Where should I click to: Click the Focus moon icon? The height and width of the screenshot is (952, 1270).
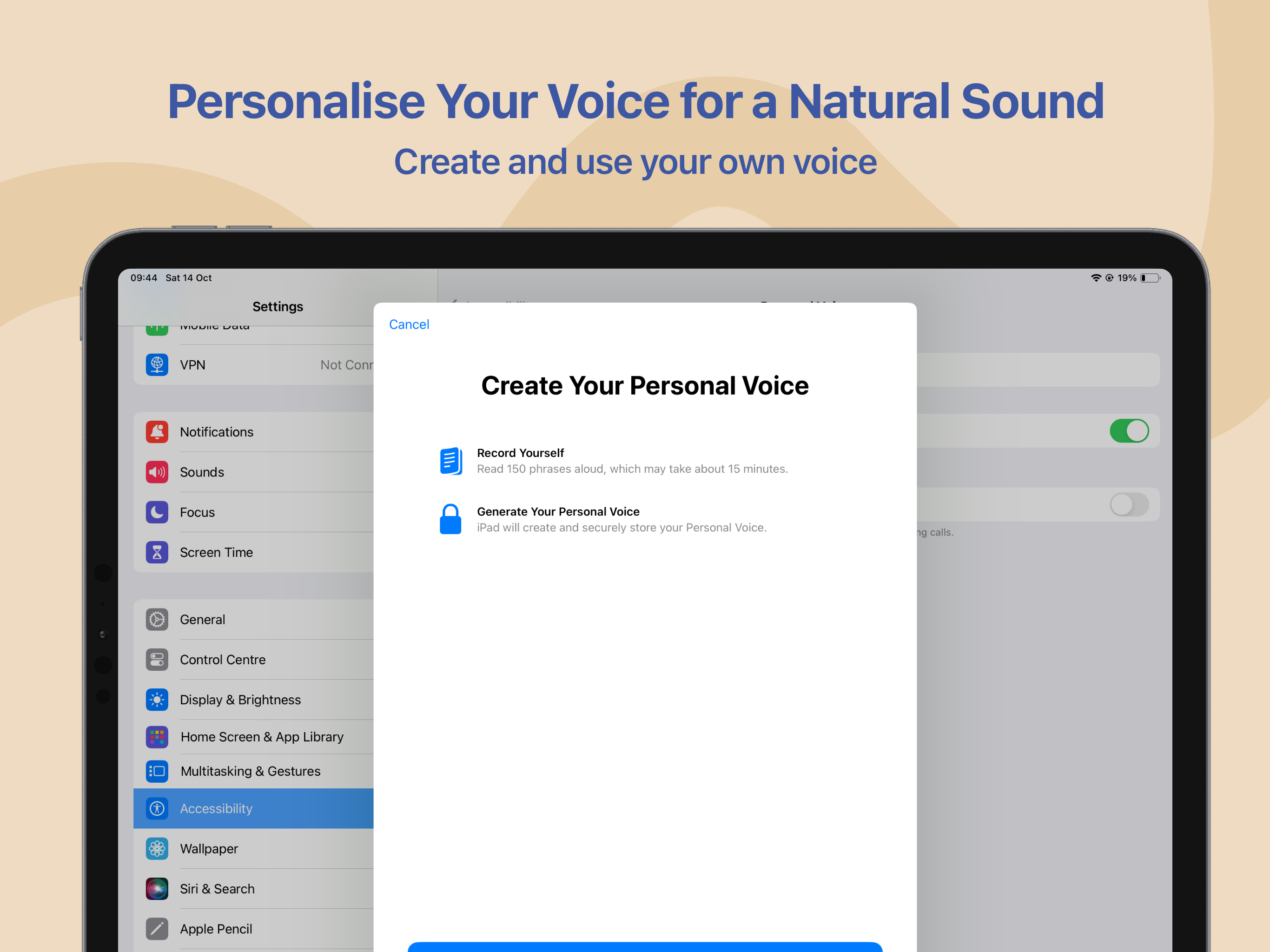point(157,512)
